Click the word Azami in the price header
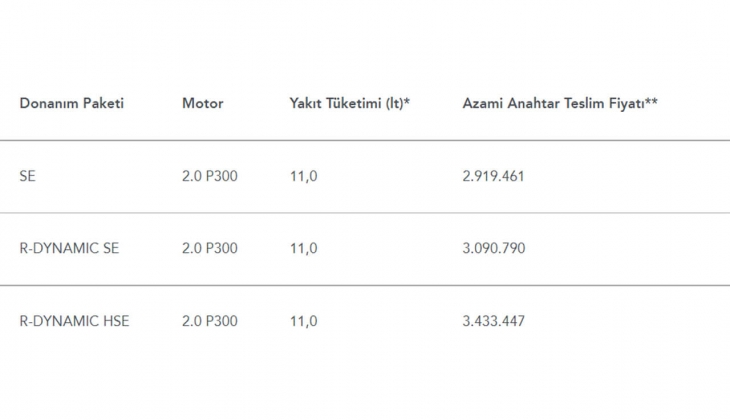Image resolution: width=730 pixels, height=420 pixels. point(482,103)
